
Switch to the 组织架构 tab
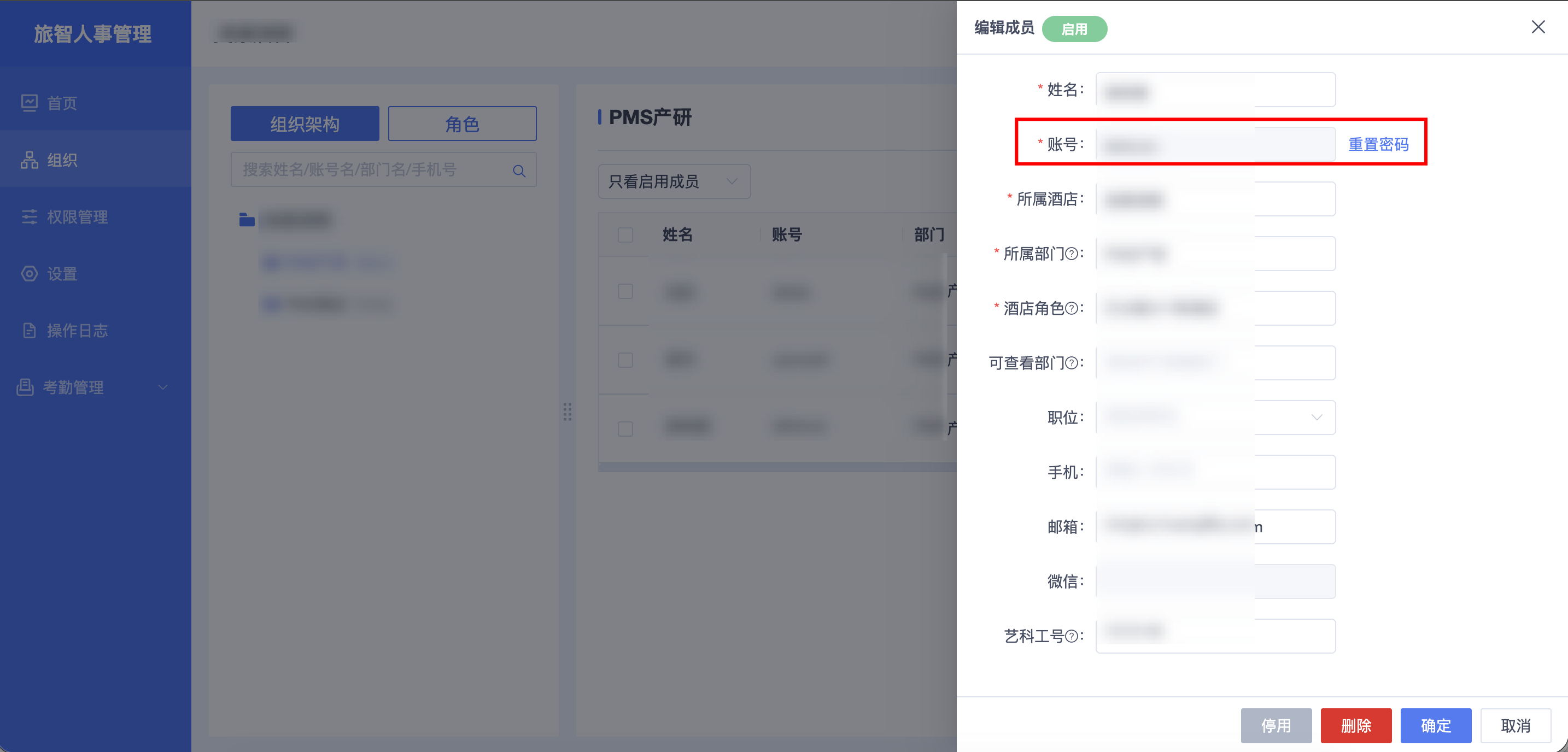point(305,124)
